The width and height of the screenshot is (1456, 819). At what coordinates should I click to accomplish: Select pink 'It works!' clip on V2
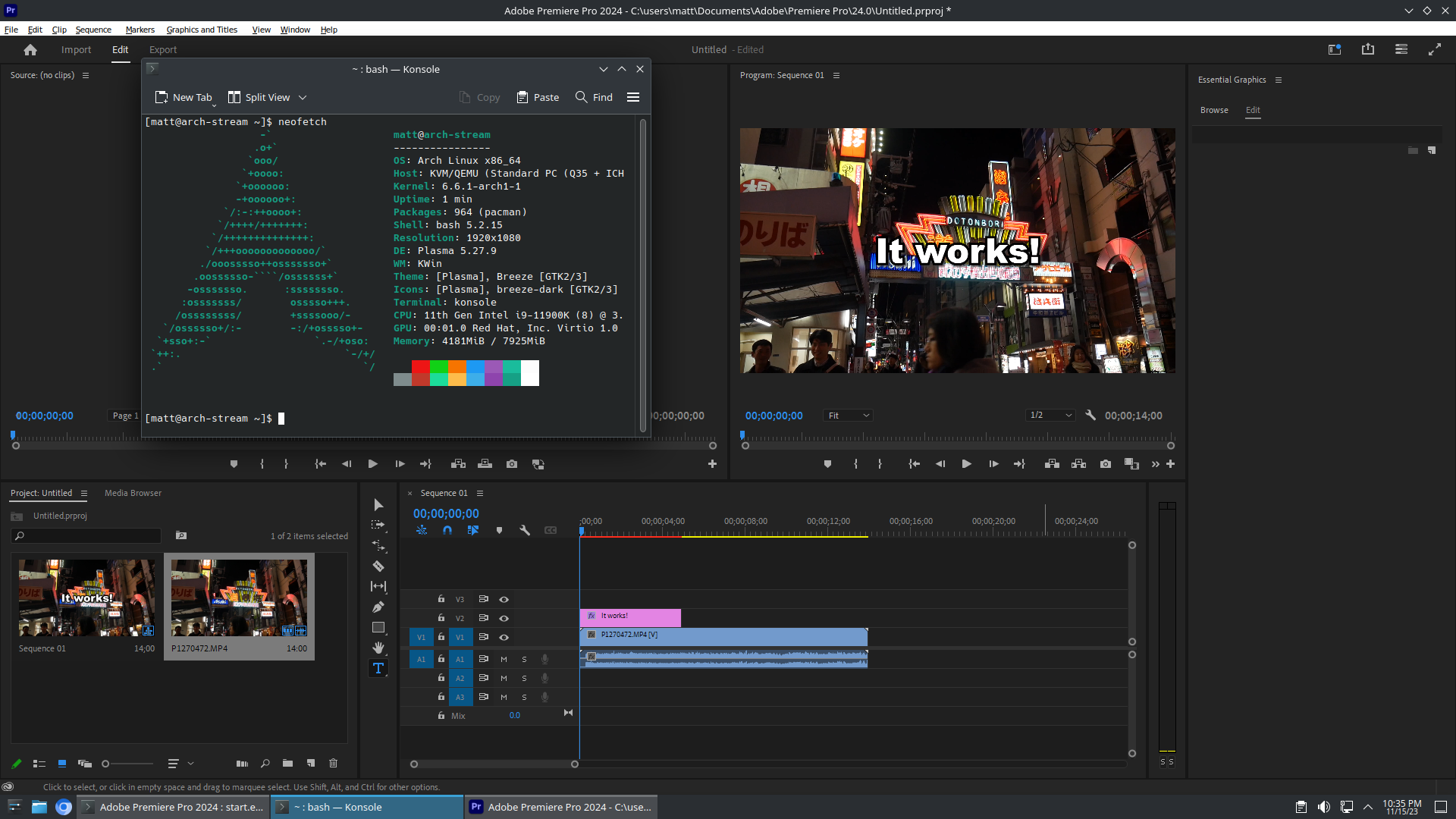tap(630, 617)
